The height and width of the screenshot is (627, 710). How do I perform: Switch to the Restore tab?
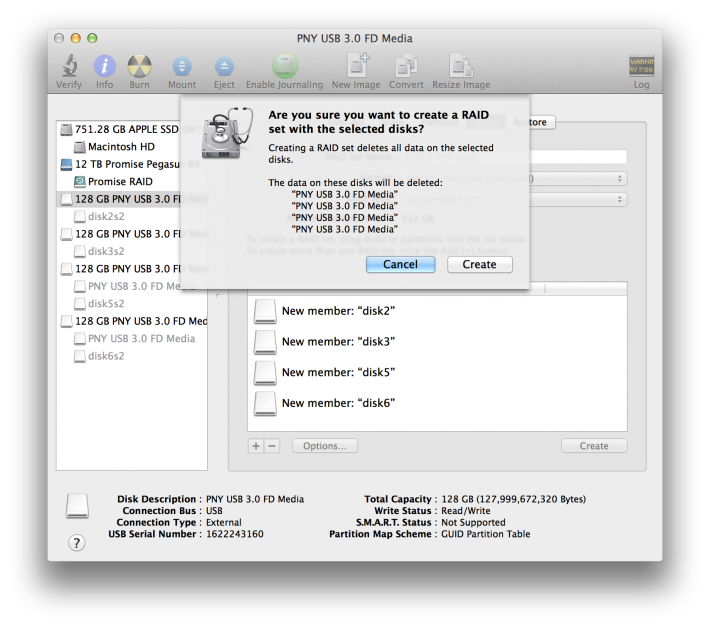click(x=534, y=122)
